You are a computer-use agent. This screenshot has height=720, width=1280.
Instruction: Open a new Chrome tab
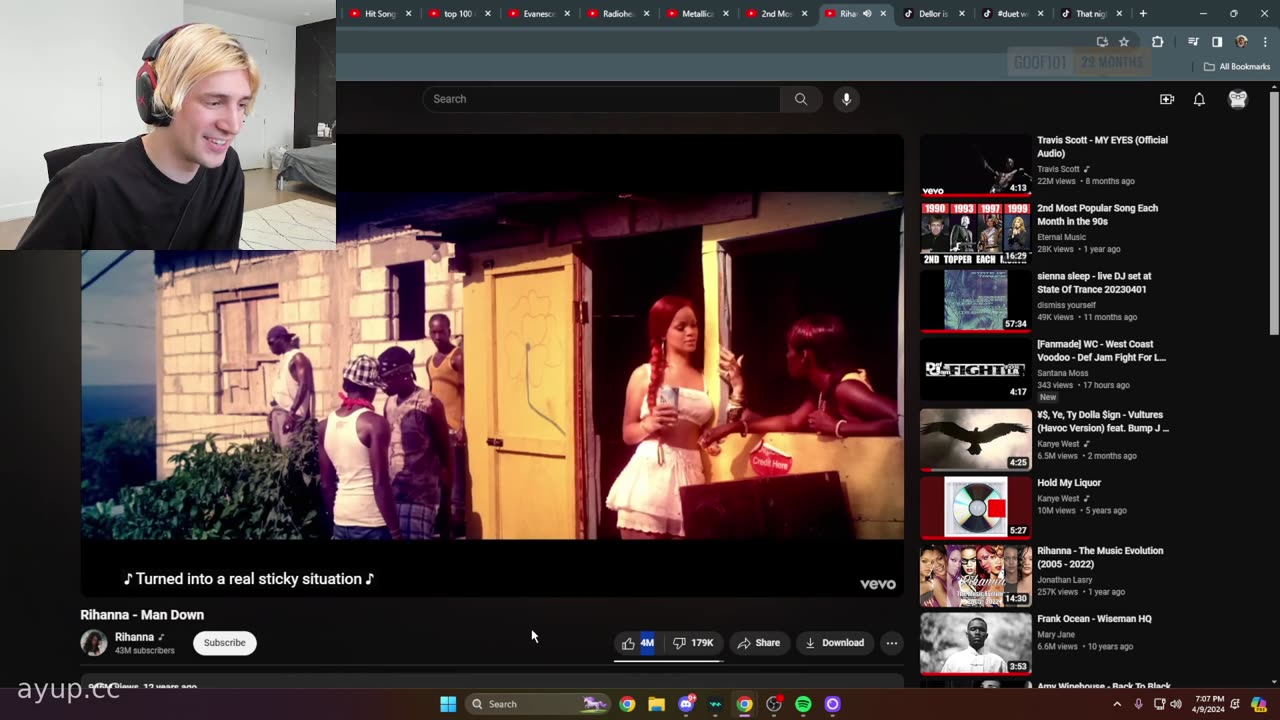click(1143, 14)
